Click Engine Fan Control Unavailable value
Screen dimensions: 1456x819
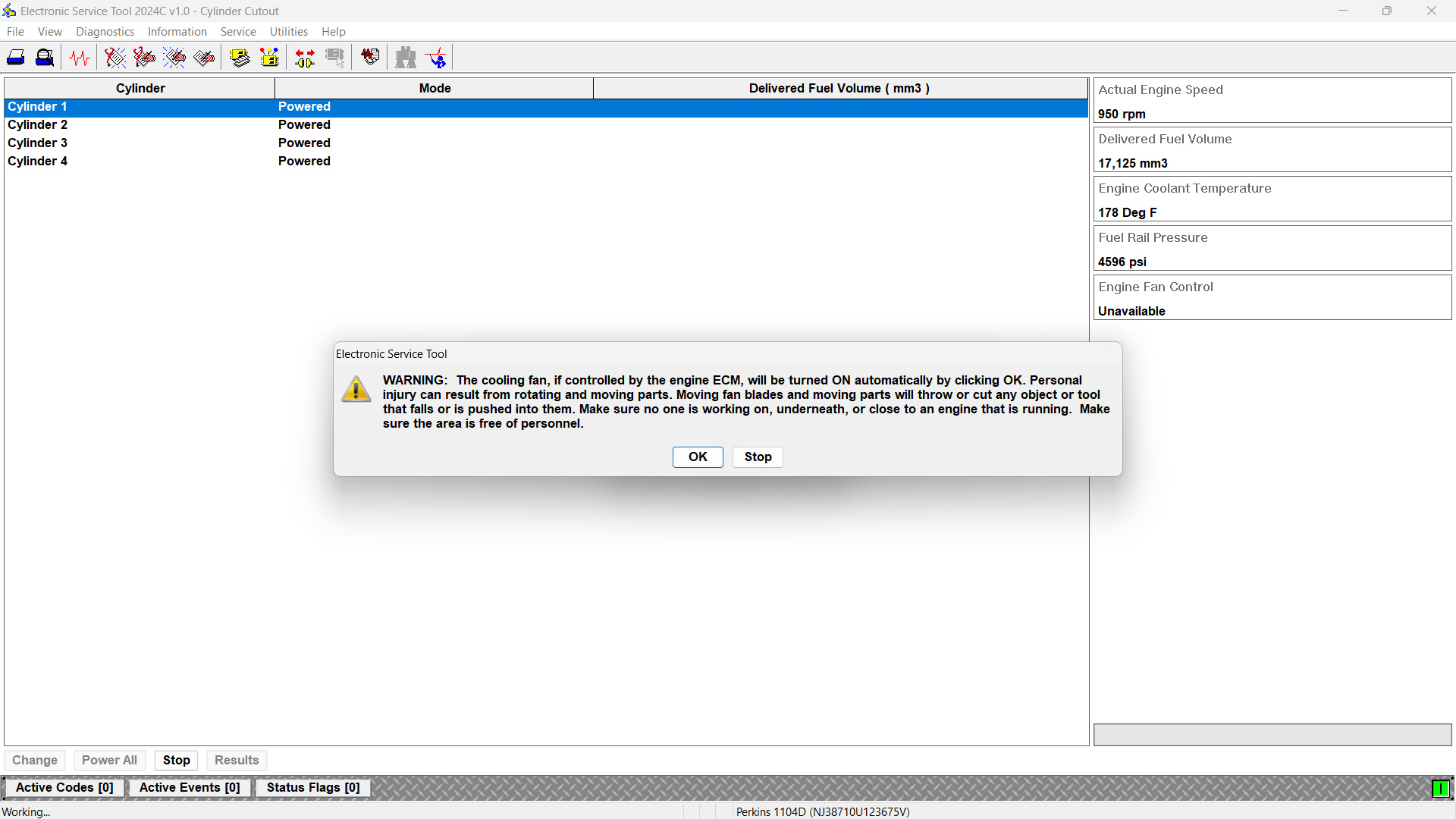[1131, 312]
